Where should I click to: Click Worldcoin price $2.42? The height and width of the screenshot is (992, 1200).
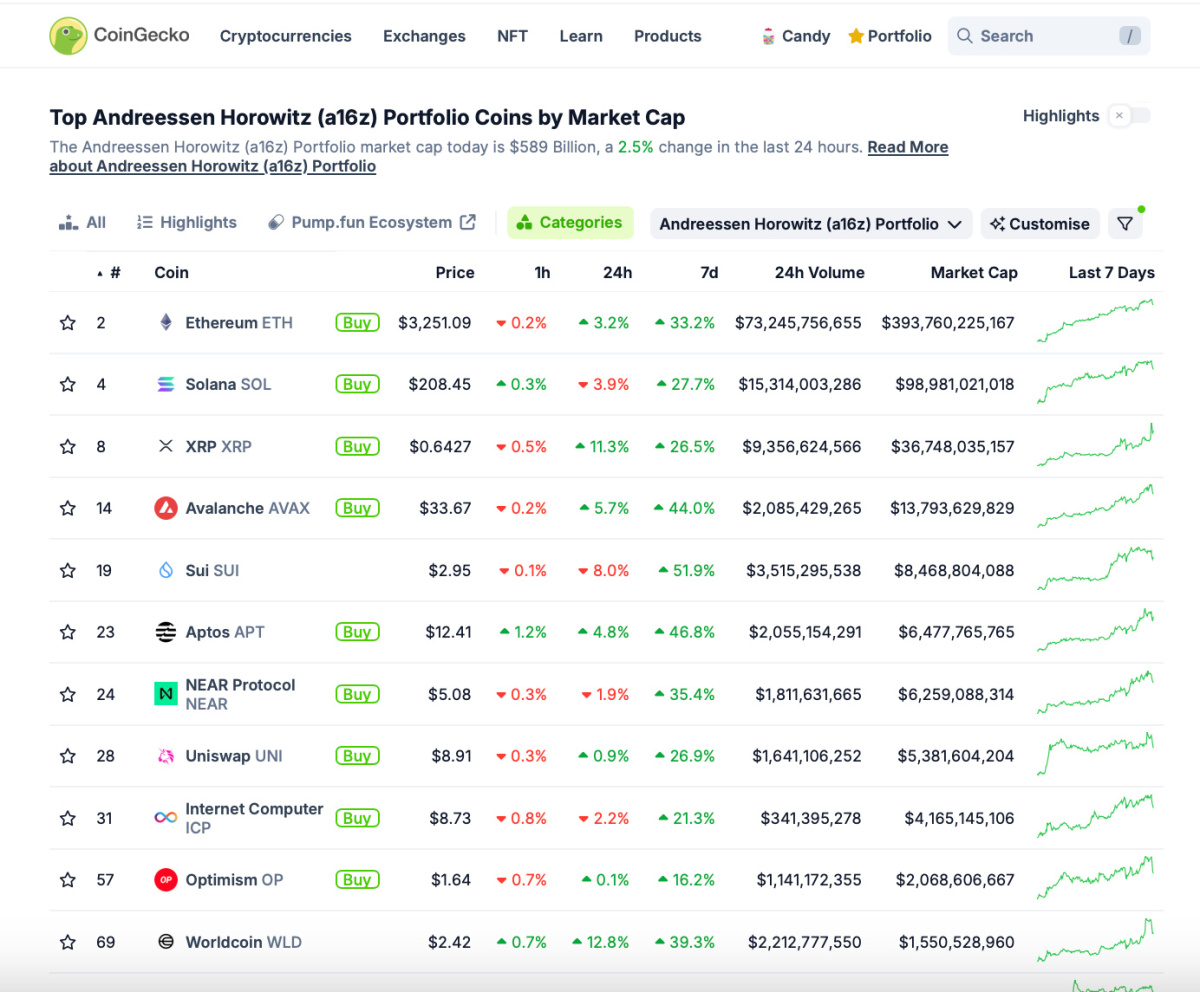click(x=449, y=942)
